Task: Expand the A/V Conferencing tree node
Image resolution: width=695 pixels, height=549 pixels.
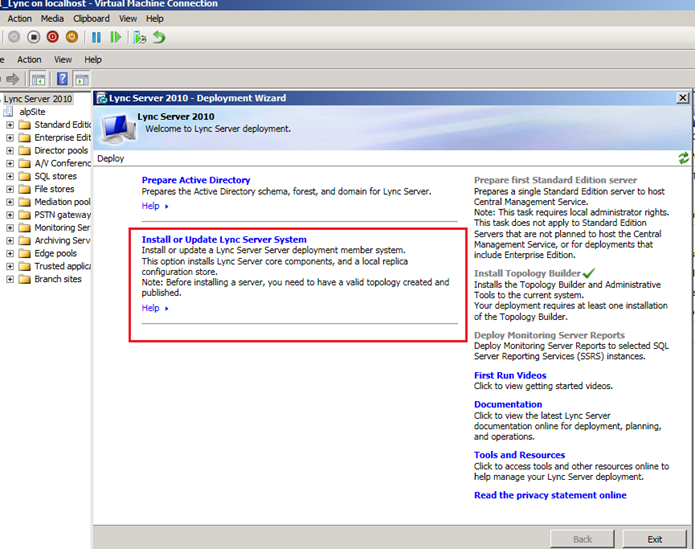Action: [10, 164]
